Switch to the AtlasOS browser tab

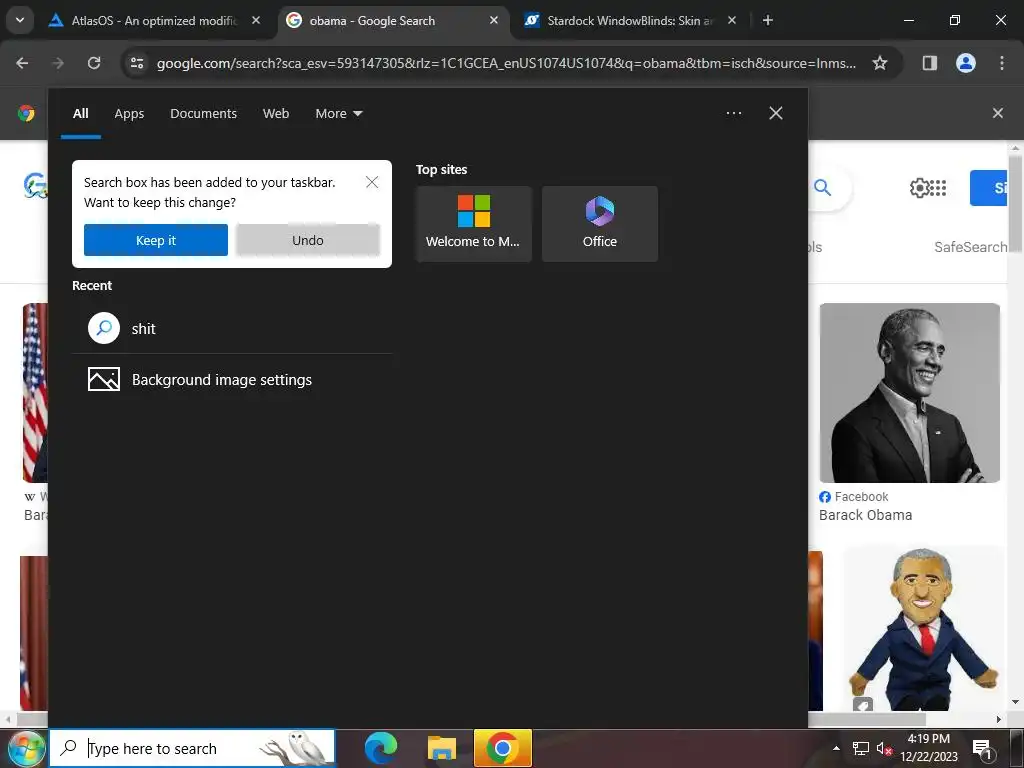(x=155, y=20)
